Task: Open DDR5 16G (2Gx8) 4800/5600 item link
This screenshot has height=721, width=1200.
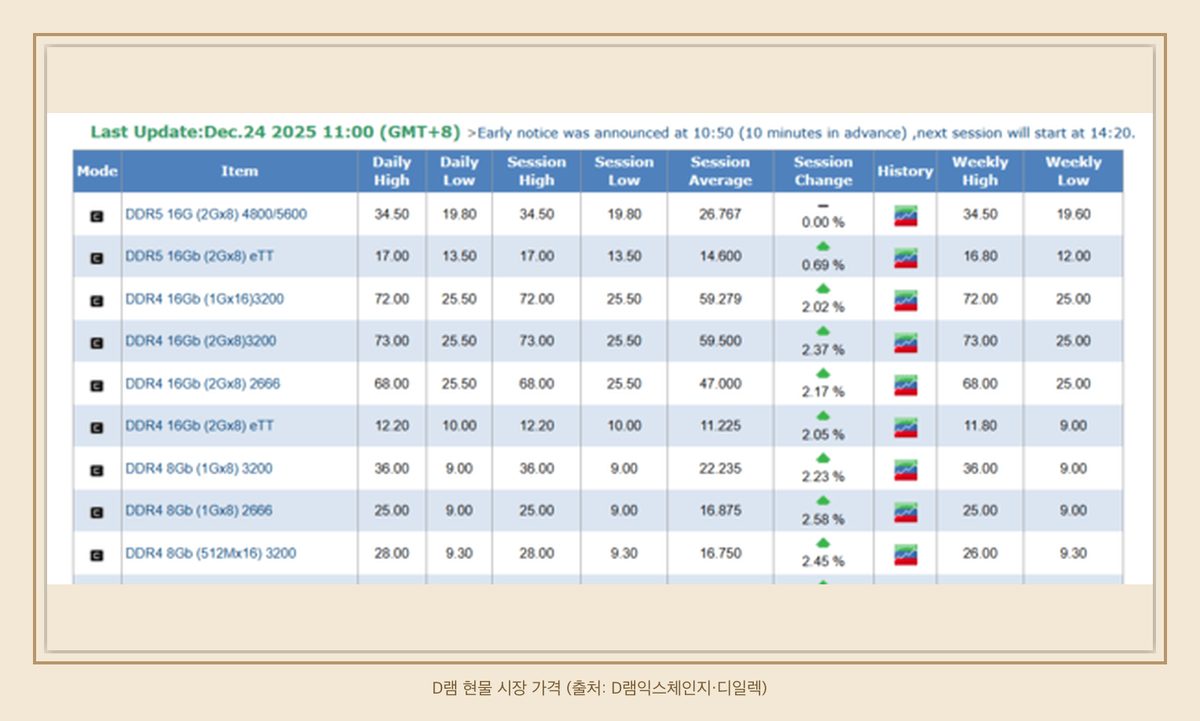Action: tap(216, 214)
